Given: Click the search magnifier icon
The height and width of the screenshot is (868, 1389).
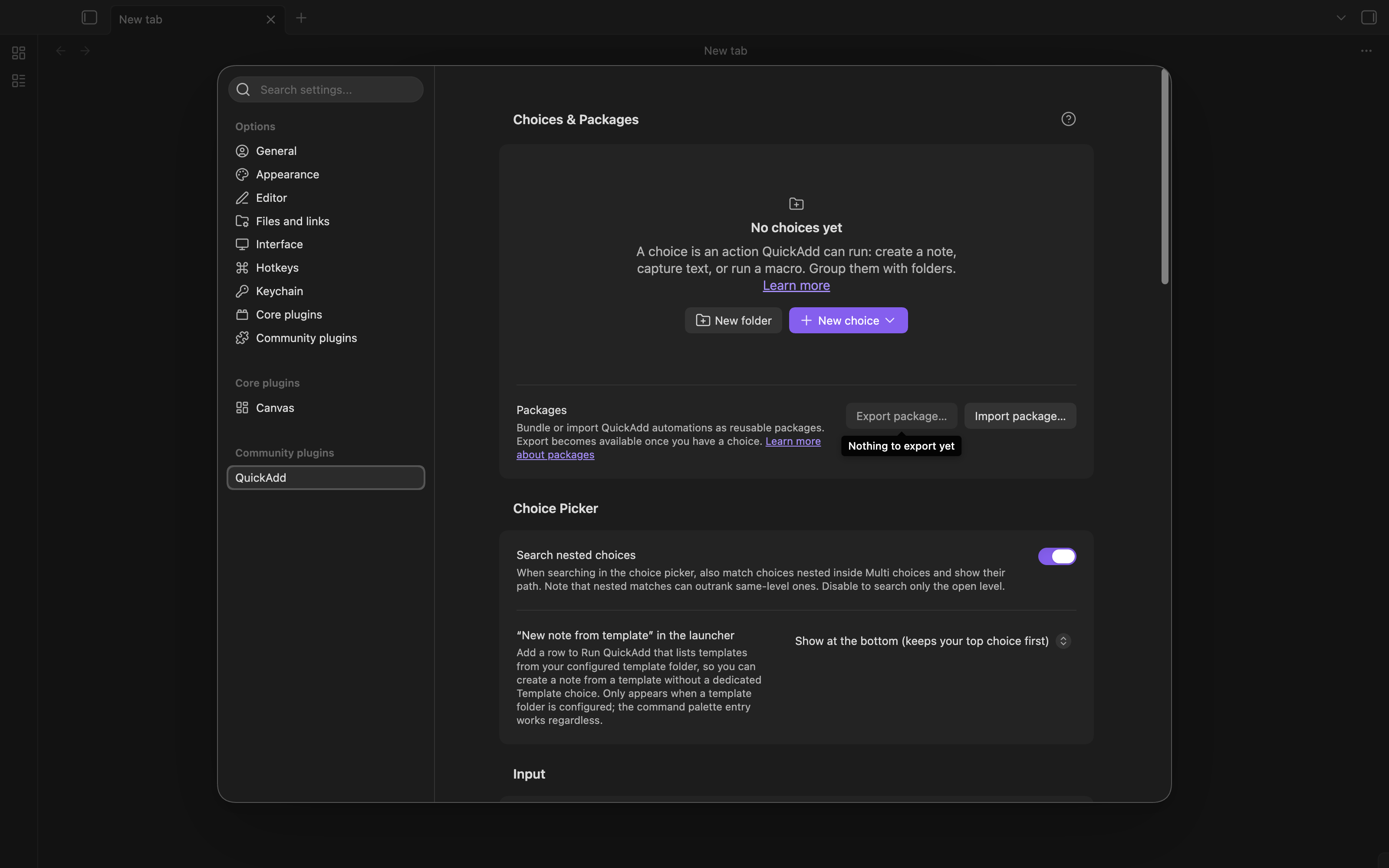Looking at the screenshot, I should 244,89.
